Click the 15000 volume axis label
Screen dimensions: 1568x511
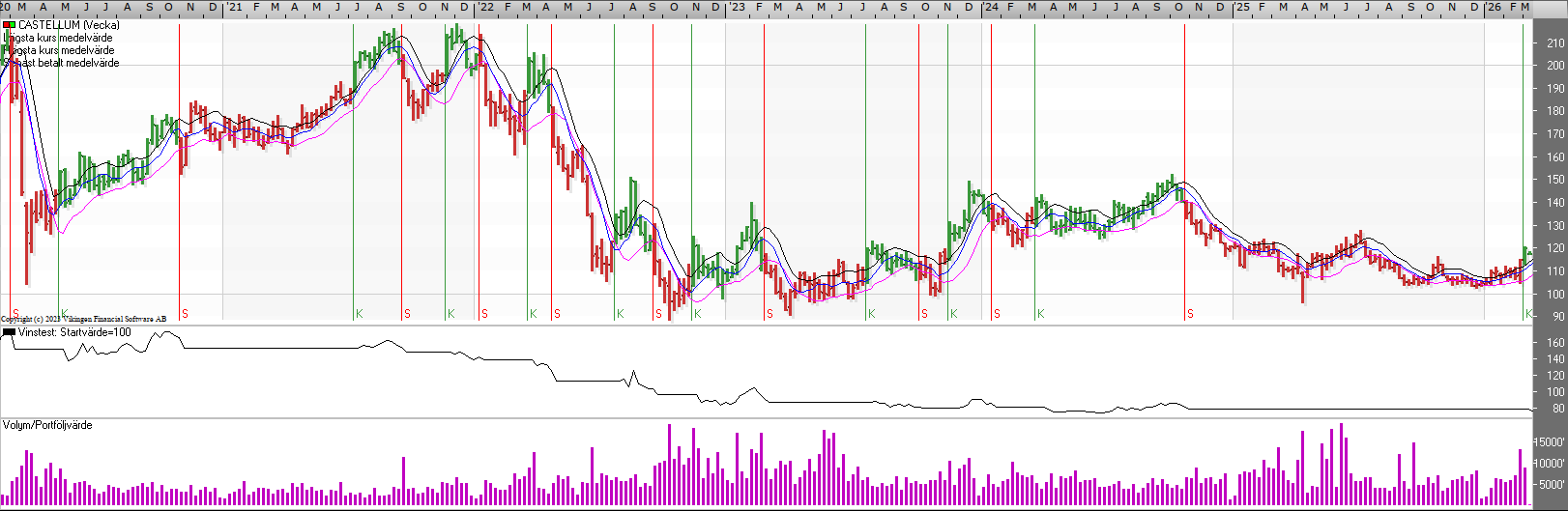[1551, 442]
